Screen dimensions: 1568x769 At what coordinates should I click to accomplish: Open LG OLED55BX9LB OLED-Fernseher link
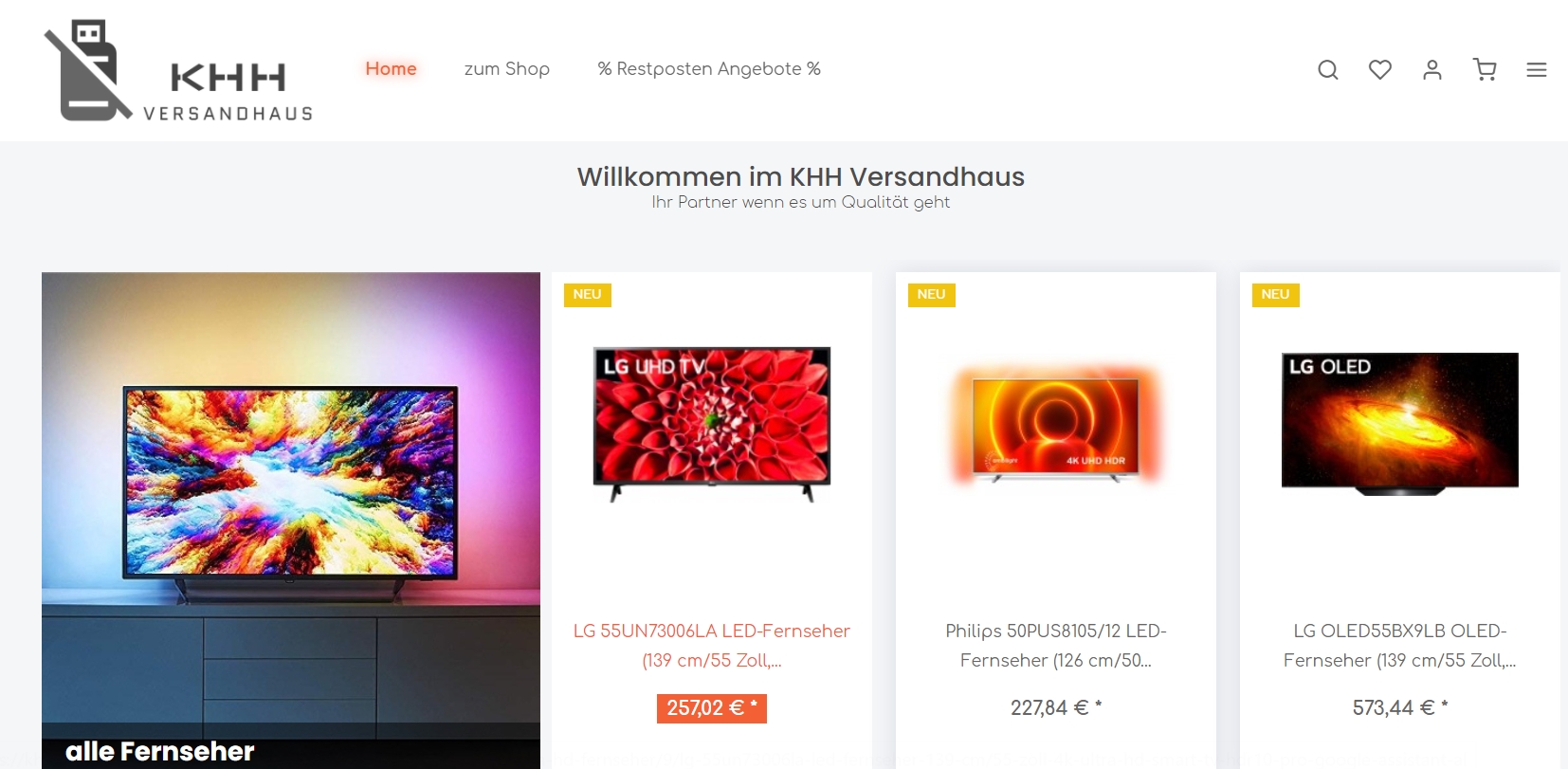click(x=1399, y=646)
